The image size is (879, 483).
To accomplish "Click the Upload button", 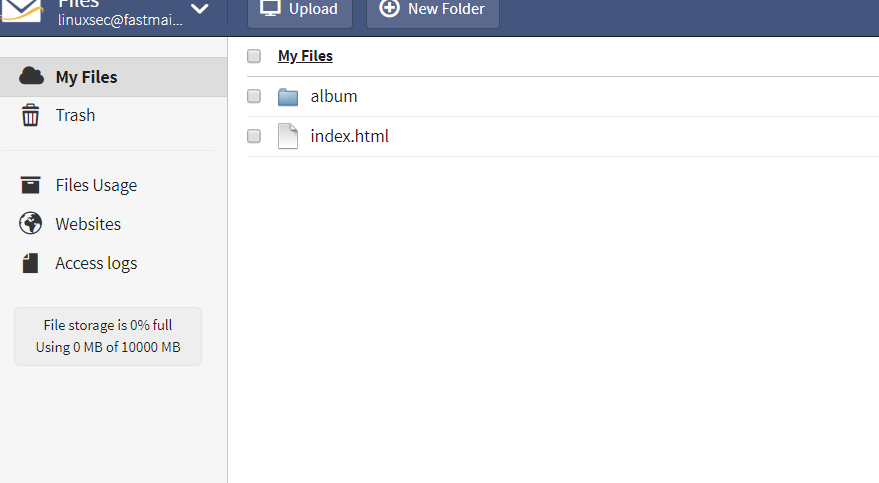I will point(300,10).
